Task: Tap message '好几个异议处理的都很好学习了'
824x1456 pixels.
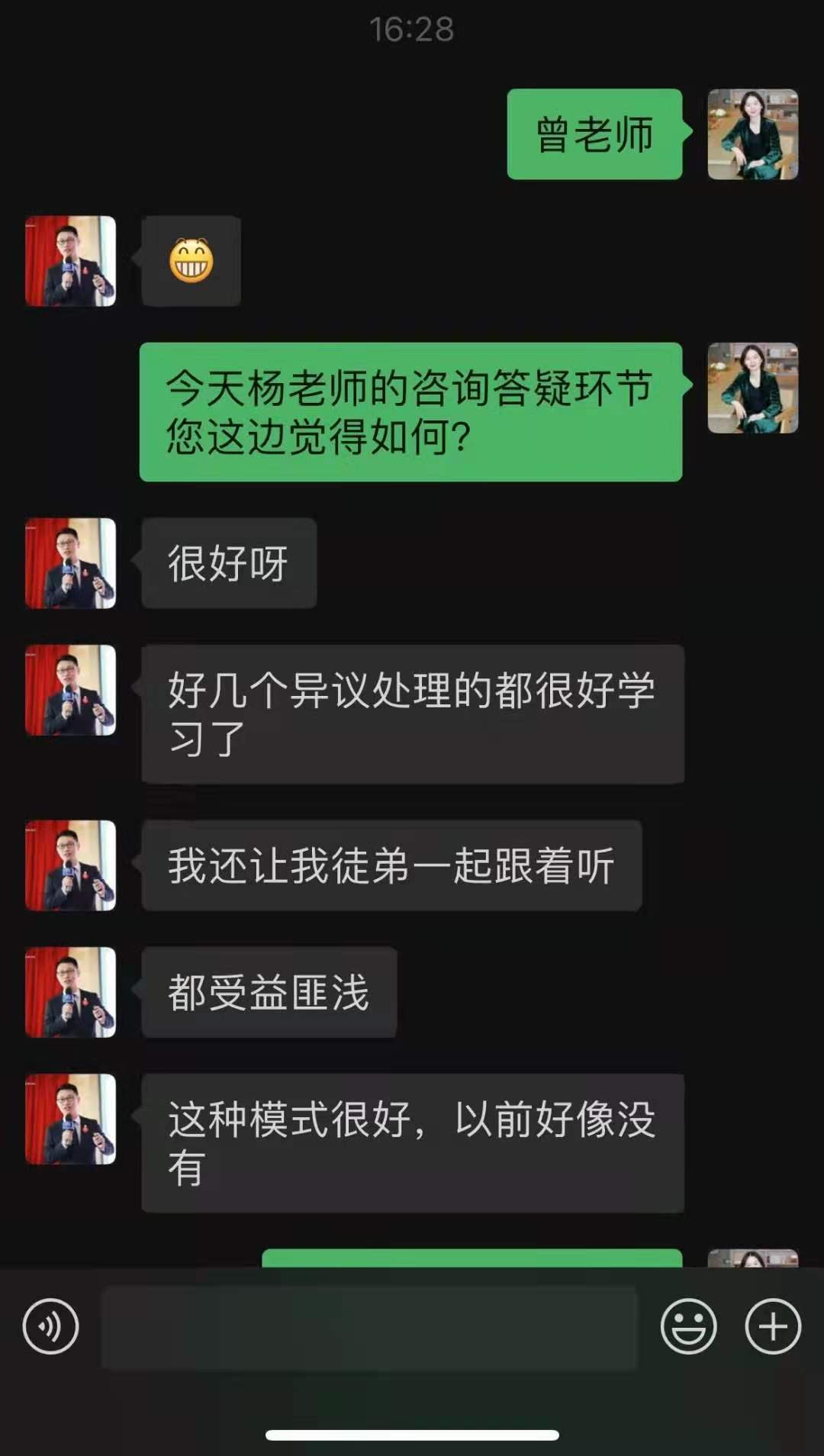Action: pyautogui.click(x=413, y=714)
